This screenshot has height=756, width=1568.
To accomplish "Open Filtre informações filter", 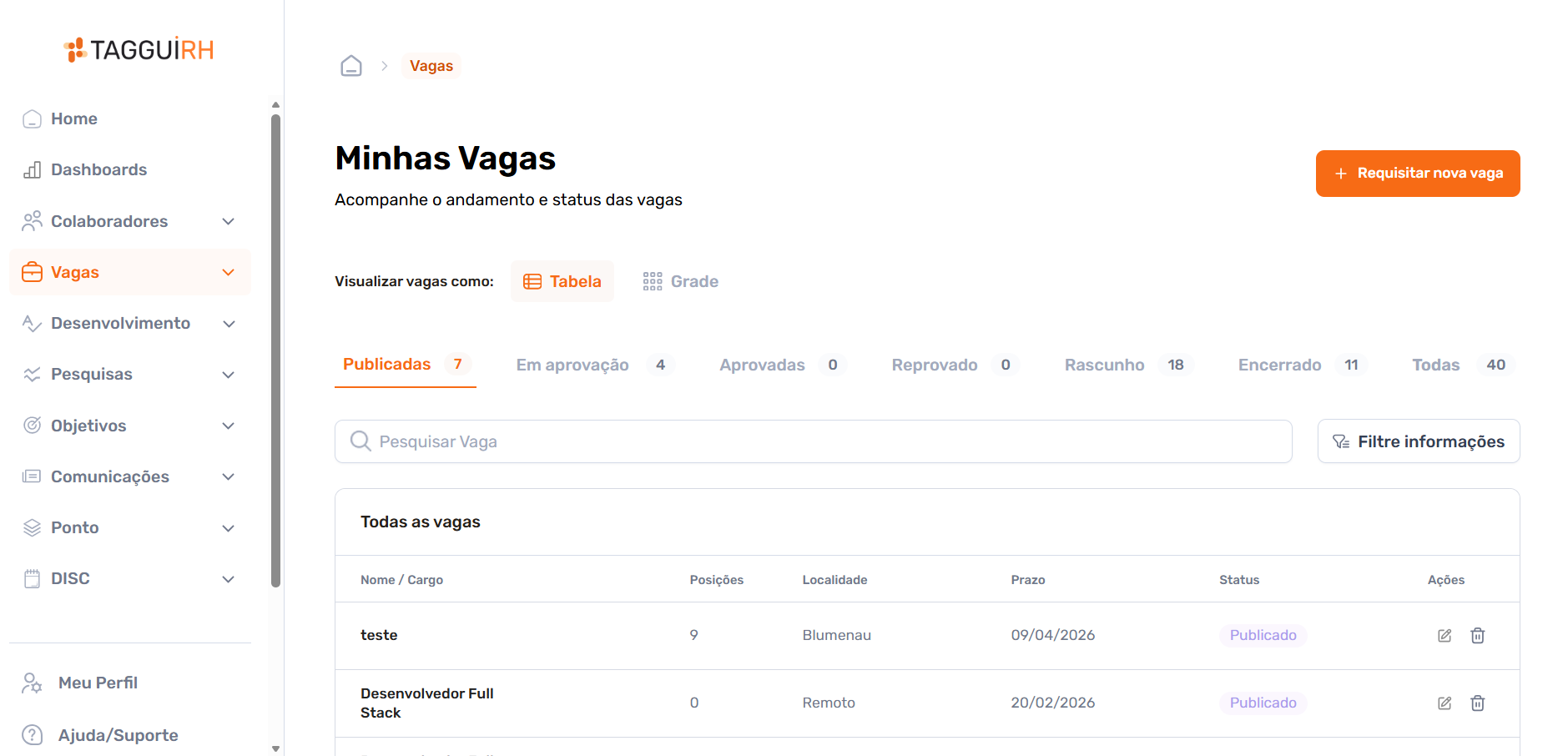I will pos(1419,441).
